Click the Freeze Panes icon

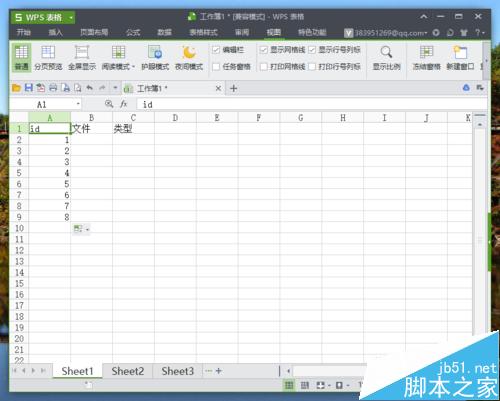[426, 52]
